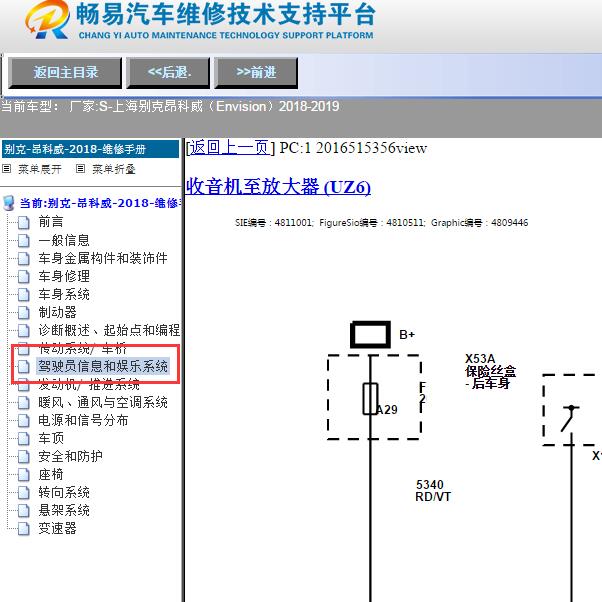
Task: Open the 变速器 tree item
Action: (x=57, y=529)
